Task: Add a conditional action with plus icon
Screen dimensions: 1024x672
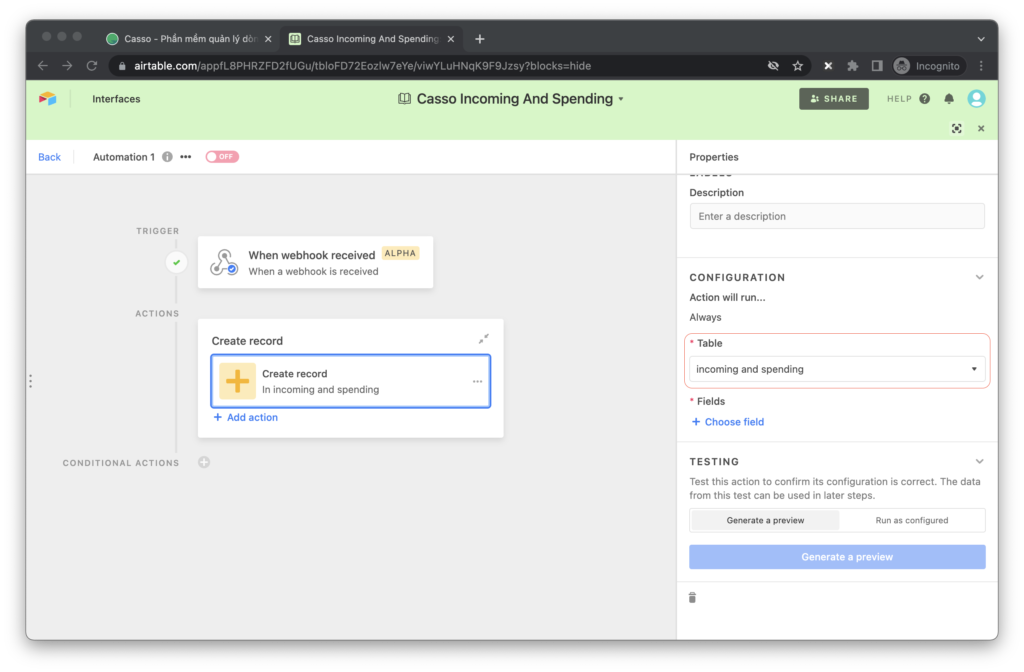Action: [x=204, y=462]
